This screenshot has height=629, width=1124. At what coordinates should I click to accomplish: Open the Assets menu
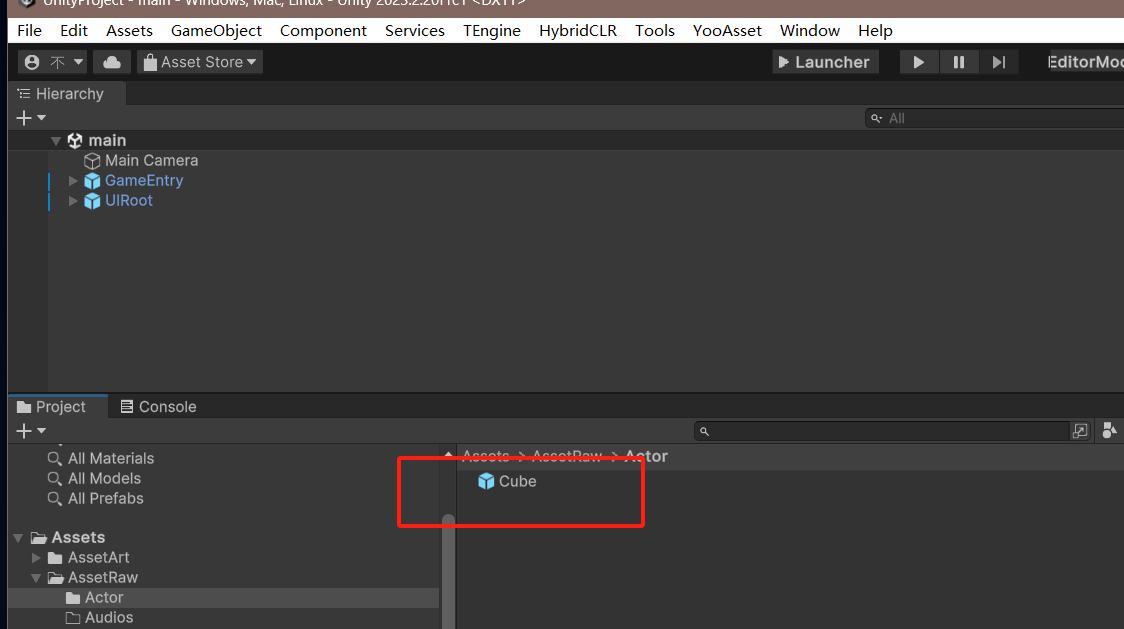point(129,31)
